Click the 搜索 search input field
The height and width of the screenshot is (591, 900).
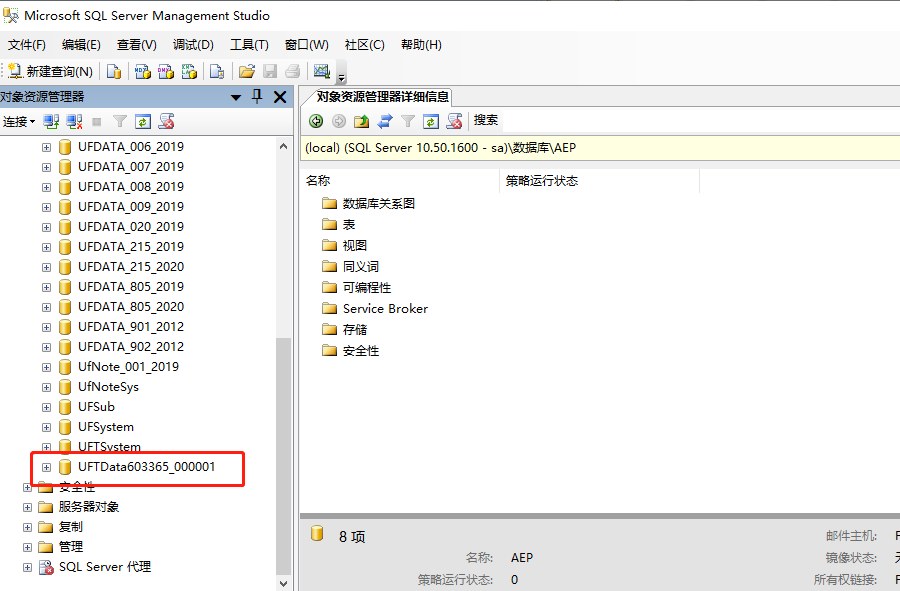486,120
